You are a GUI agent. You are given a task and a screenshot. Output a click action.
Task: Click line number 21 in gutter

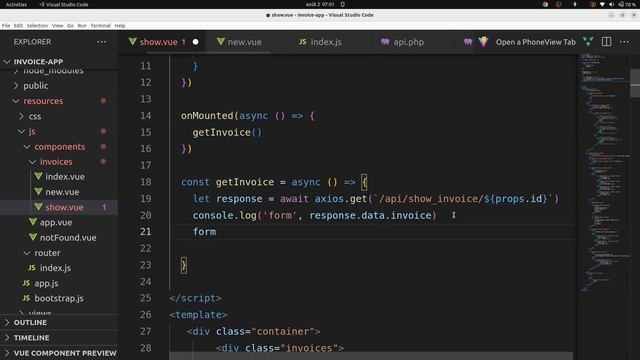pos(145,232)
